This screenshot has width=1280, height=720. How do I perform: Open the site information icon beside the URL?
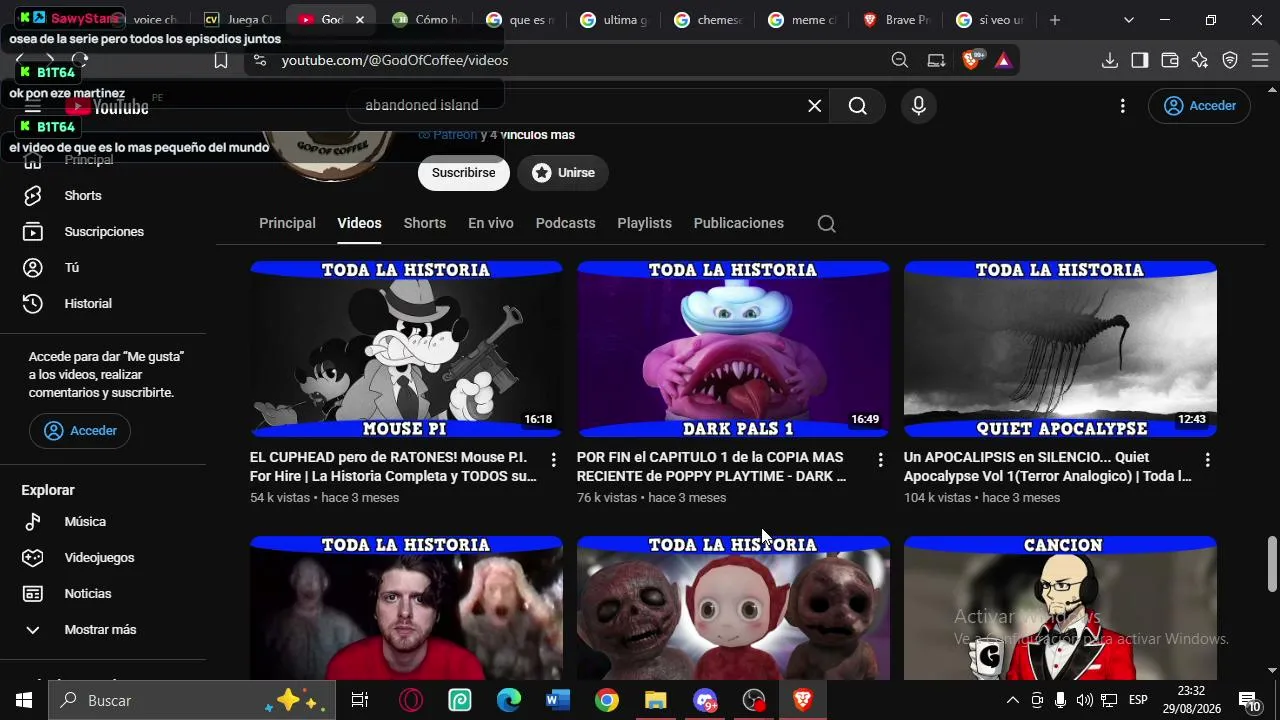(260, 60)
